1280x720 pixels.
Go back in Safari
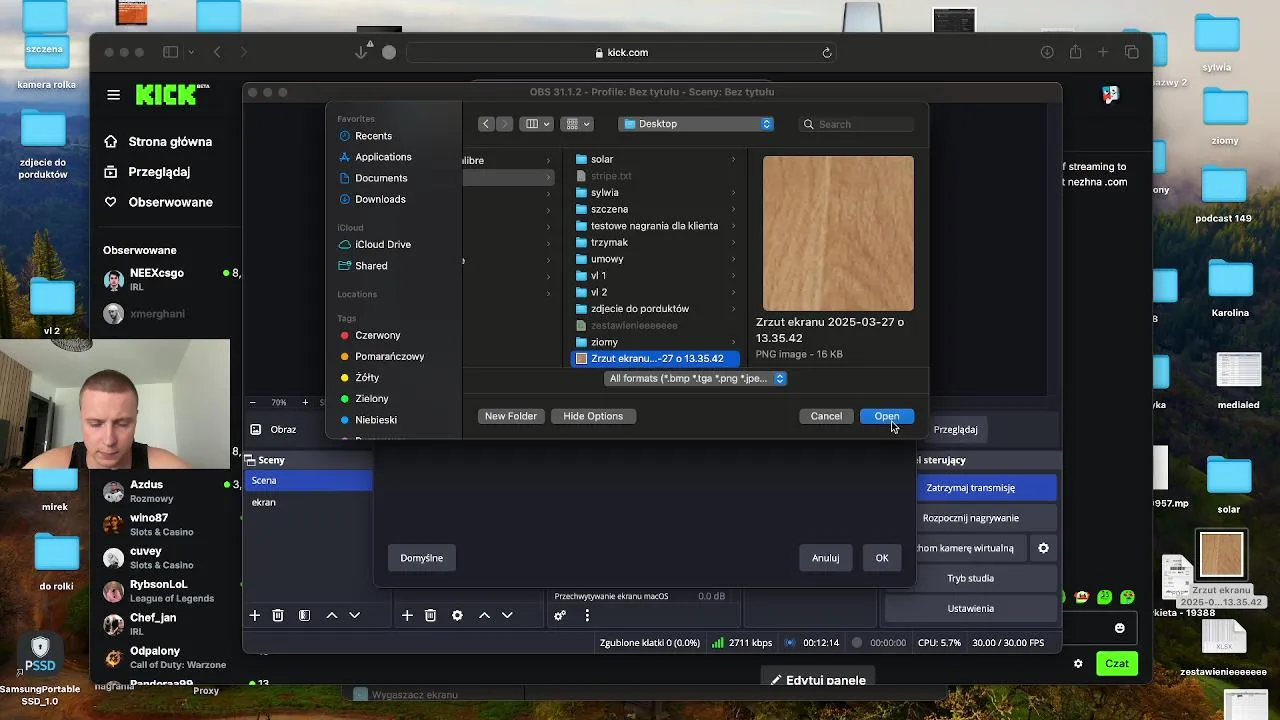click(217, 52)
